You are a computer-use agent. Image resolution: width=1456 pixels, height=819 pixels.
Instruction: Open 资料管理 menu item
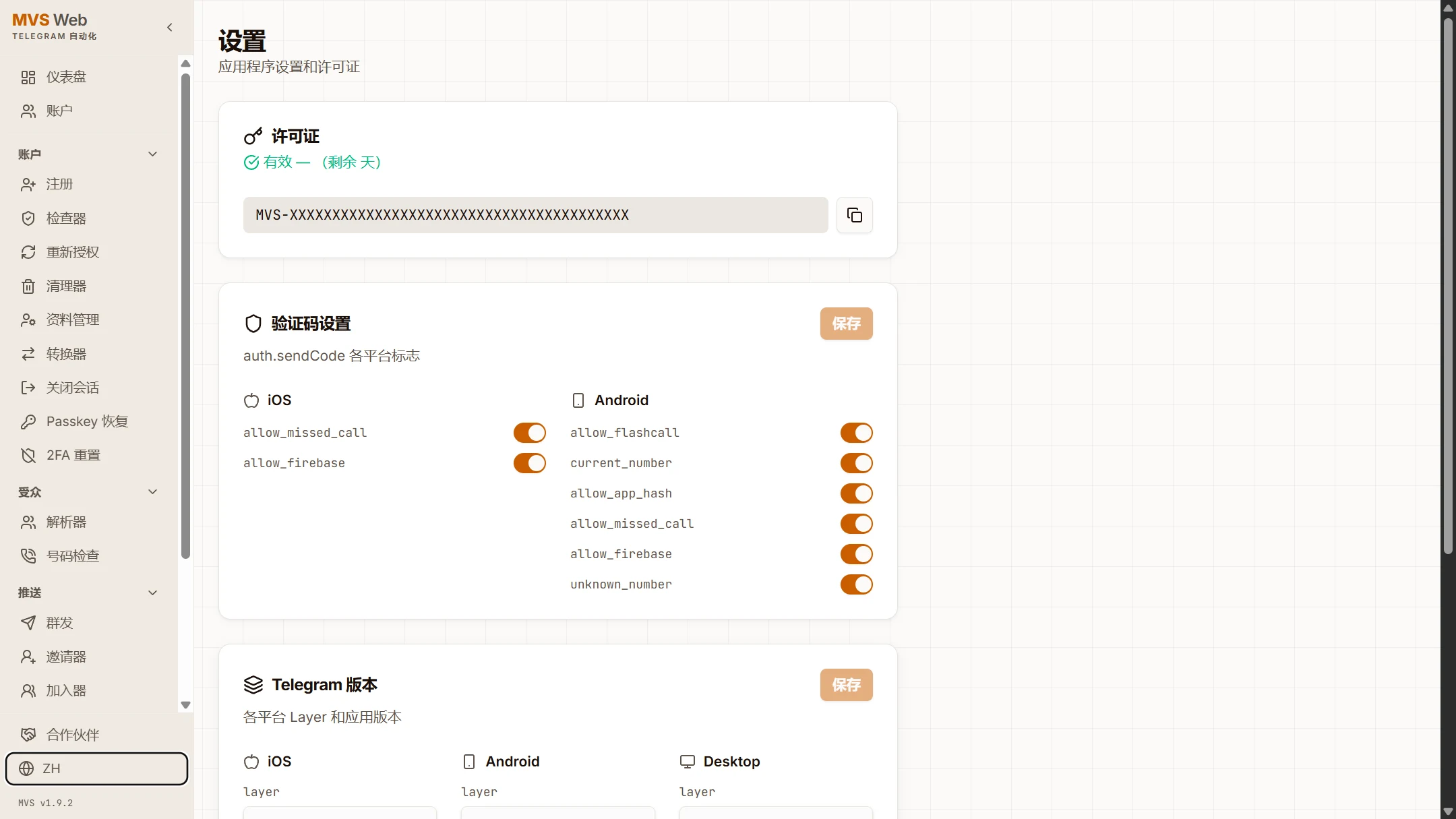[72, 320]
